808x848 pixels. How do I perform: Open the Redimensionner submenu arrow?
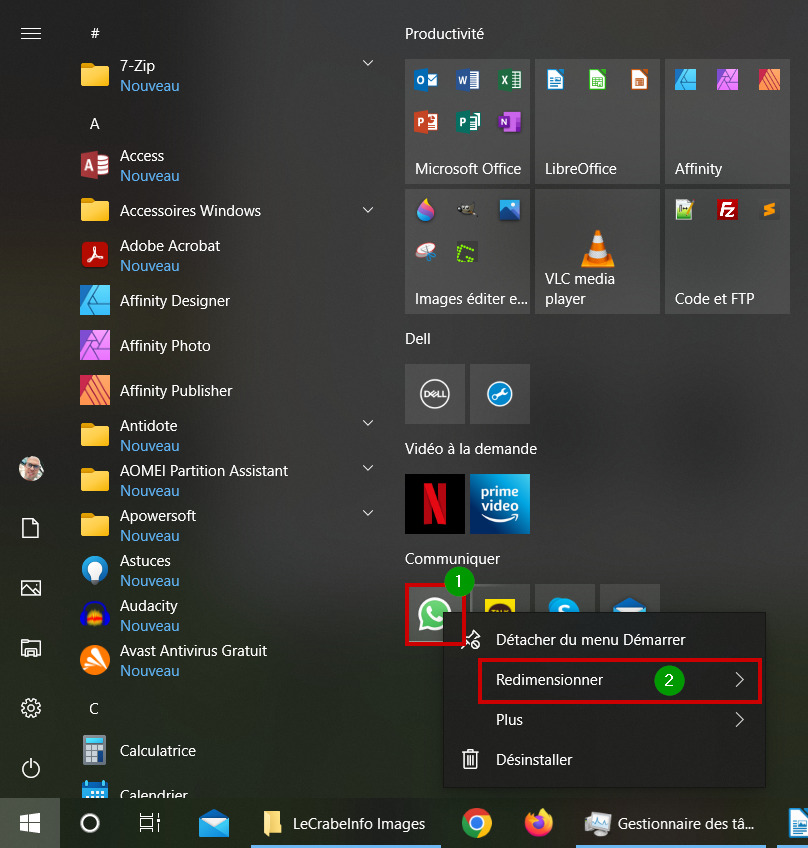pos(739,680)
